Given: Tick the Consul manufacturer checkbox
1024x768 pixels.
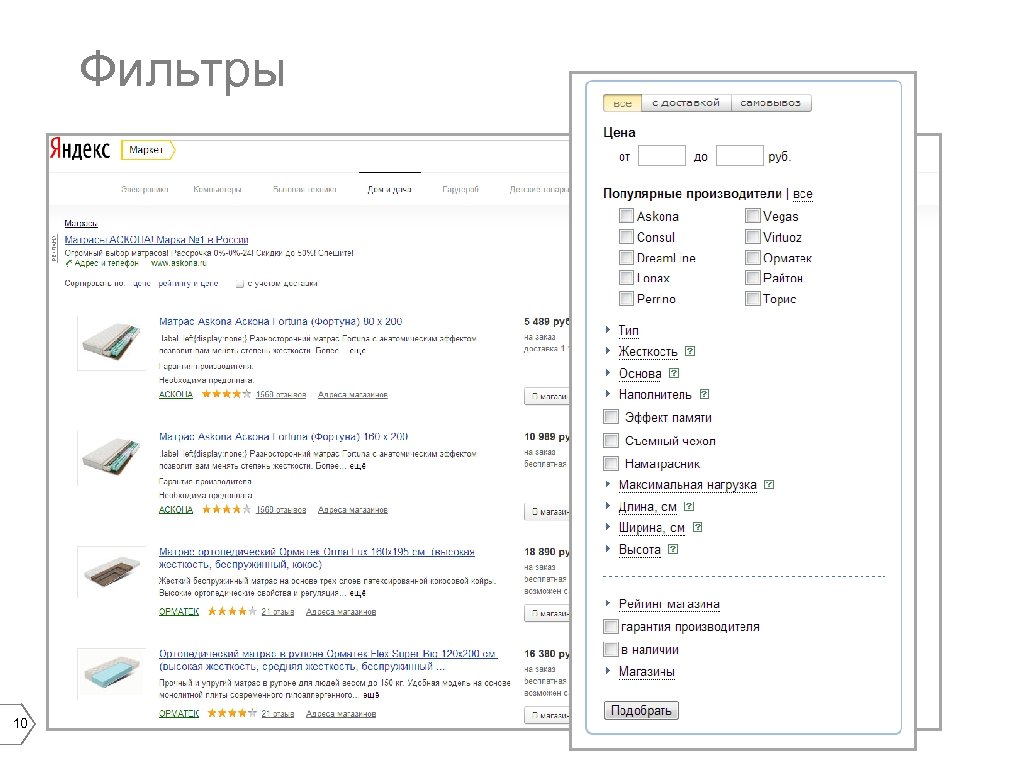Looking at the screenshot, I should click(x=626, y=236).
